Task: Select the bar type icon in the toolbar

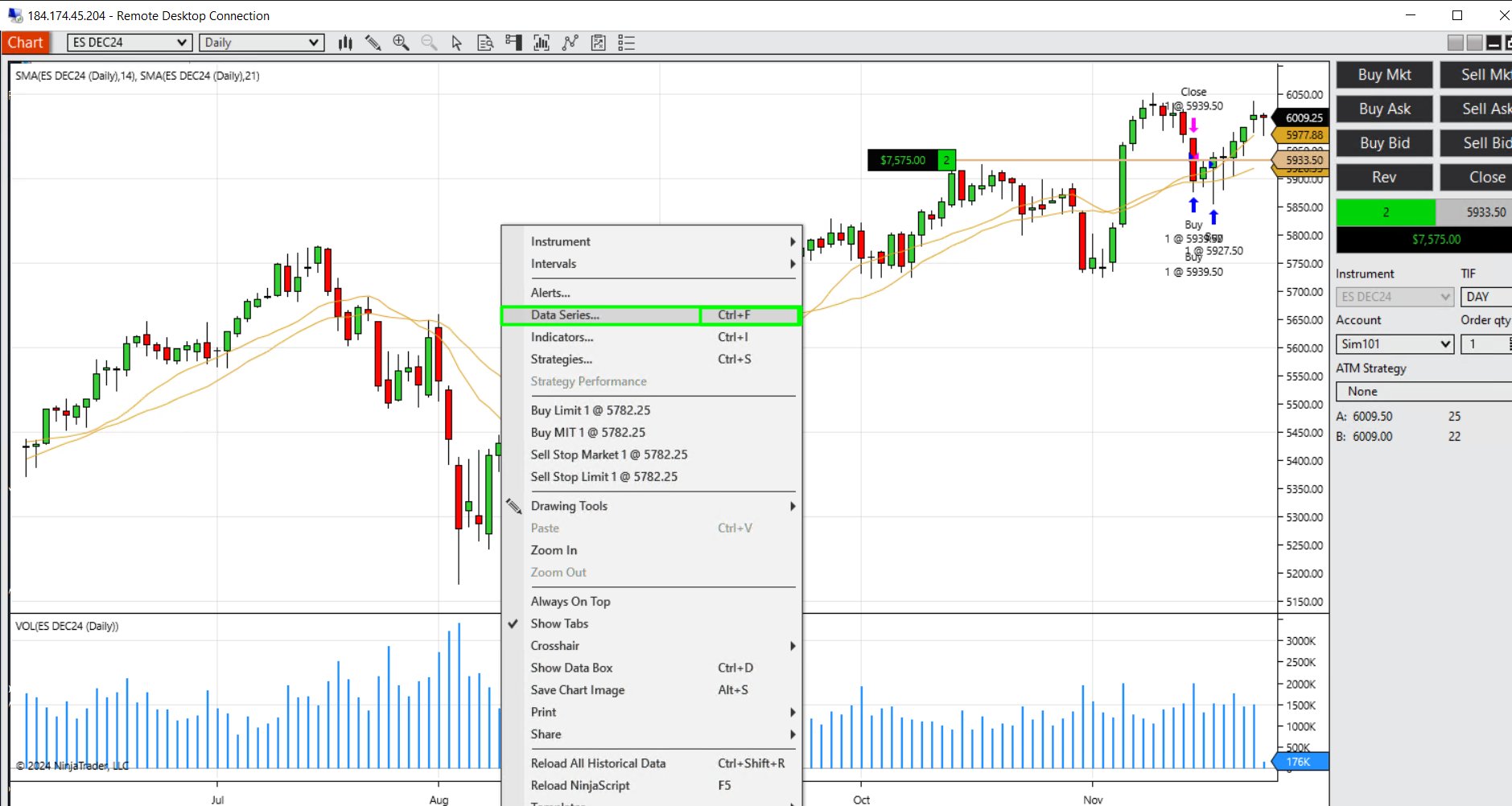Action: click(344, 42)
